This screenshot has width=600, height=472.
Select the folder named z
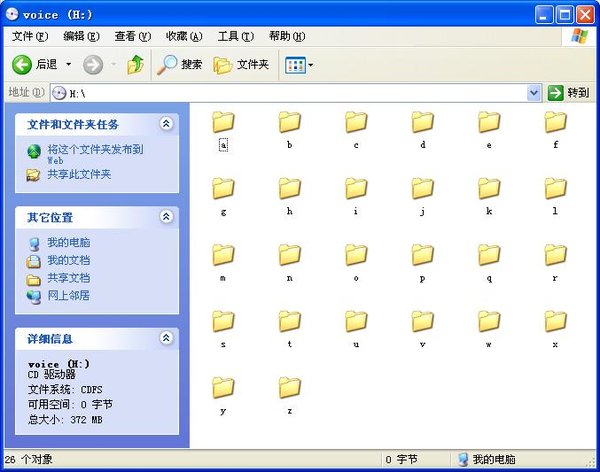tap(290, 388)
